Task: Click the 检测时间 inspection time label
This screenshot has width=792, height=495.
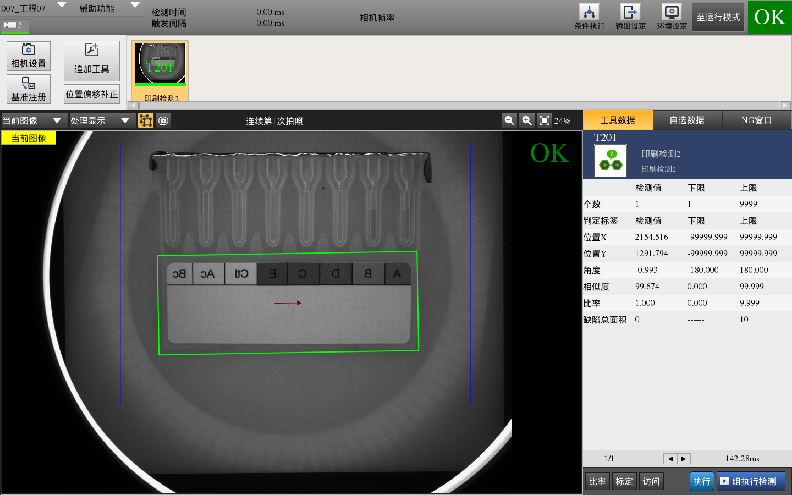Action: point(169,12)
